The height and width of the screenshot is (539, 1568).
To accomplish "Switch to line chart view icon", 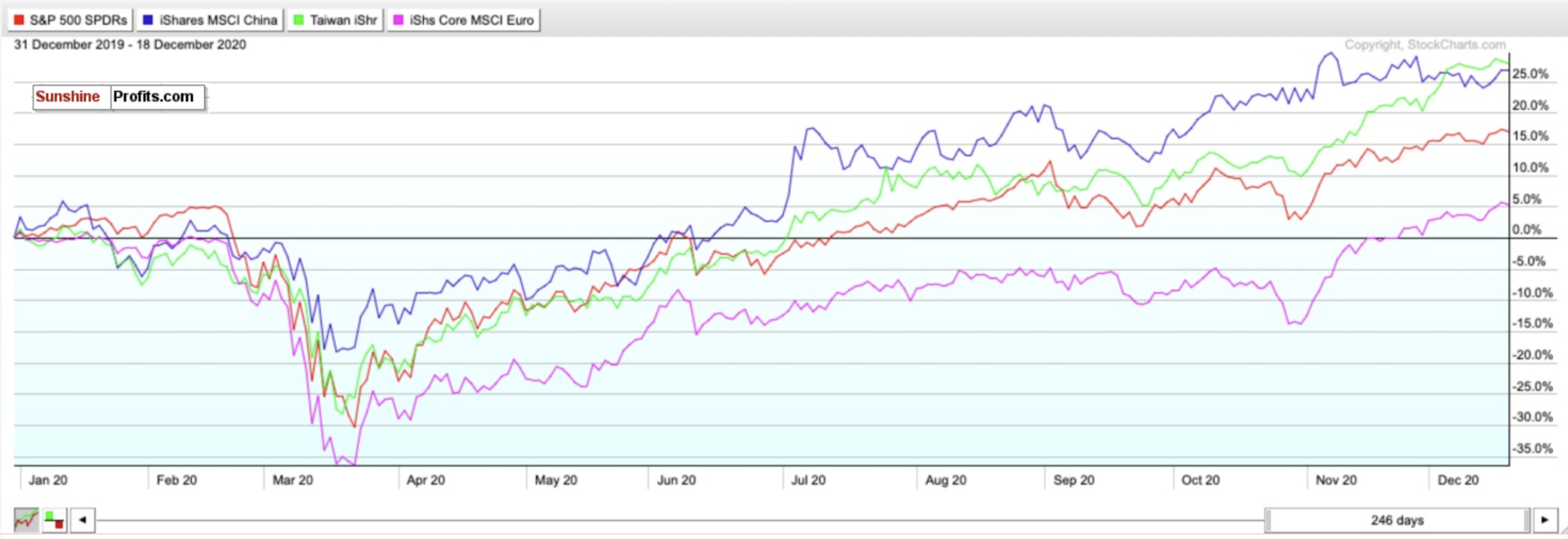I will (x=26, y=520).
